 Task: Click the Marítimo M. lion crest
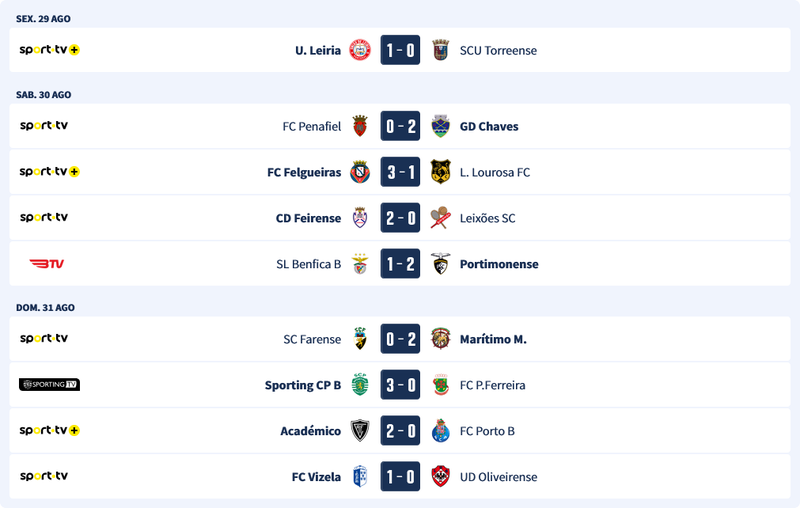440,339
